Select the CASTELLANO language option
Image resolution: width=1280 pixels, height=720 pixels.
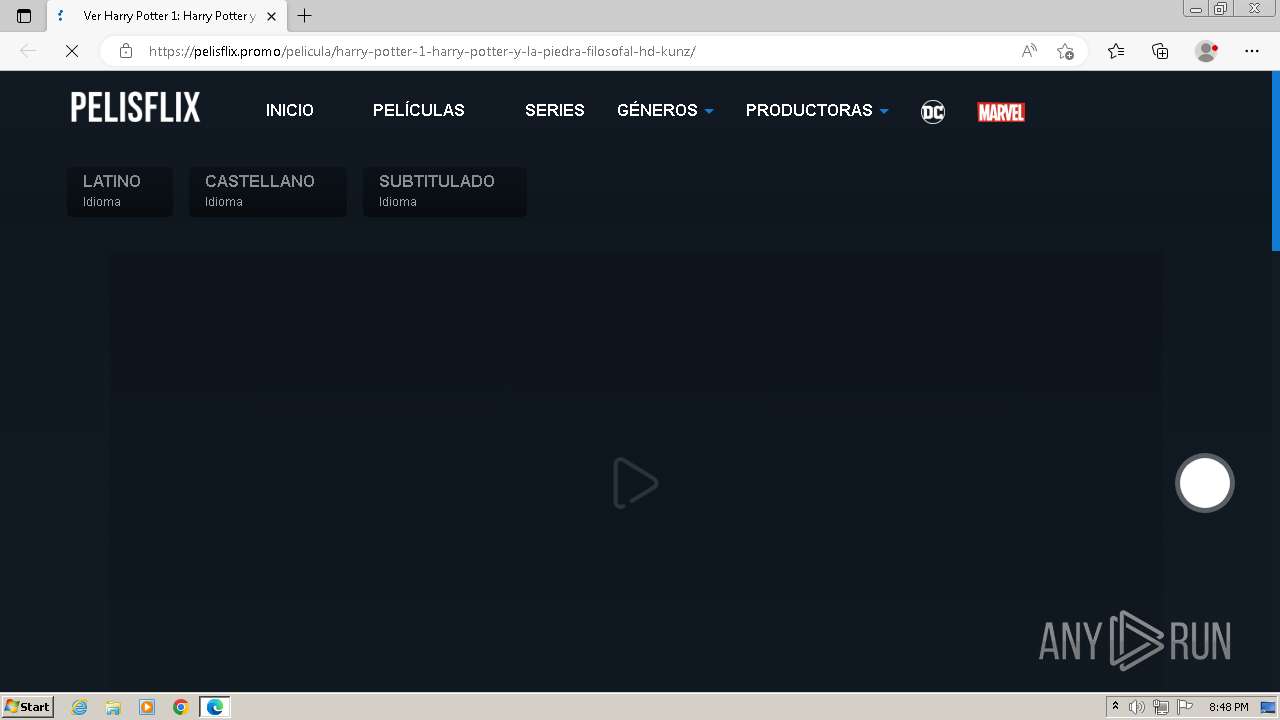click(268, 191)
